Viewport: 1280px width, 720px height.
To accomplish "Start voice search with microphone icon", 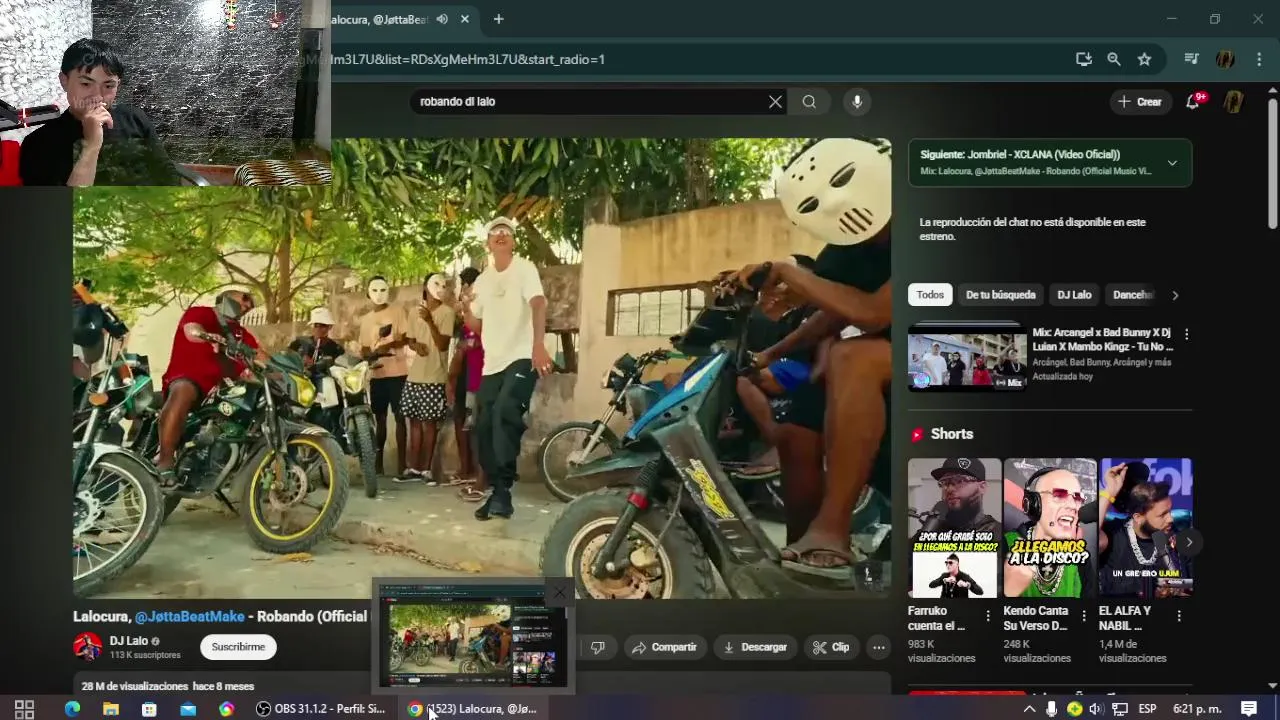I will [856, 101].
